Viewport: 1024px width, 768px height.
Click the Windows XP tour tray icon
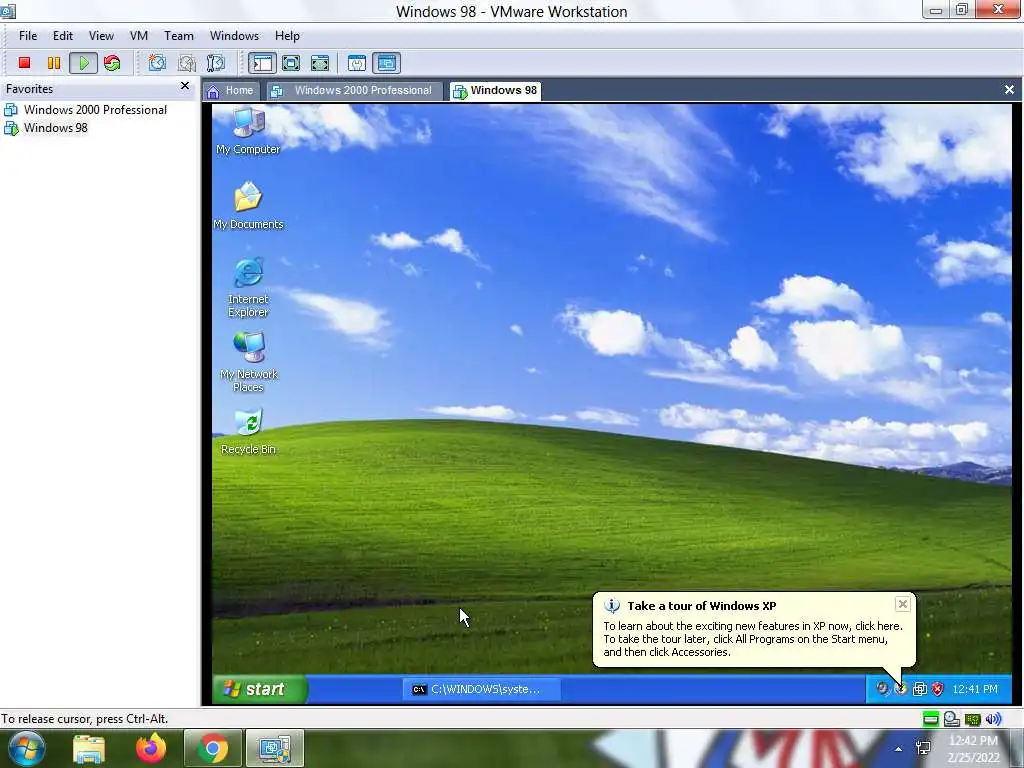tap(901, 689)
